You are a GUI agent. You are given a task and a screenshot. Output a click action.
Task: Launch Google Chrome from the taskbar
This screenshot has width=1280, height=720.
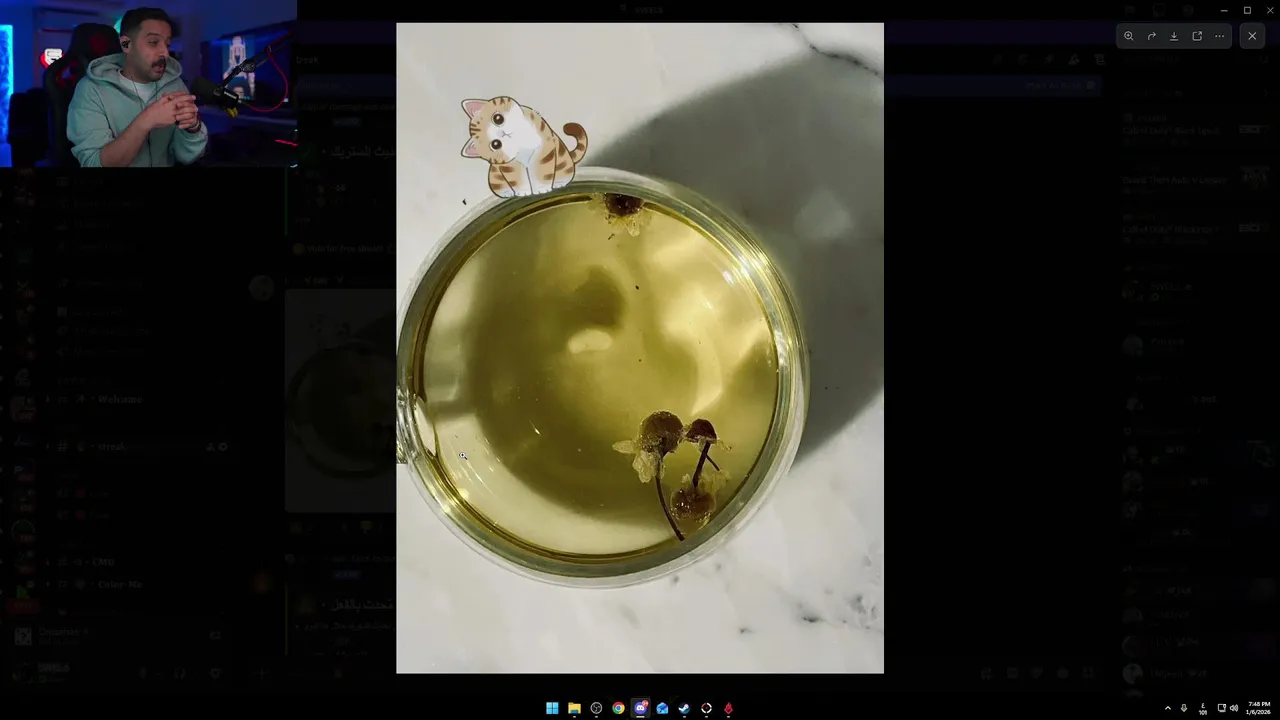pos(618,708)
